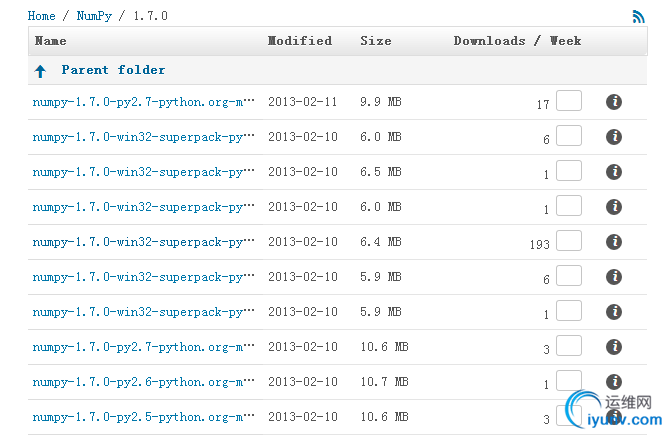Download numpy-1.7.0-py2.6-python.org file
668x436 pixels.
click(x=144, y=382)
